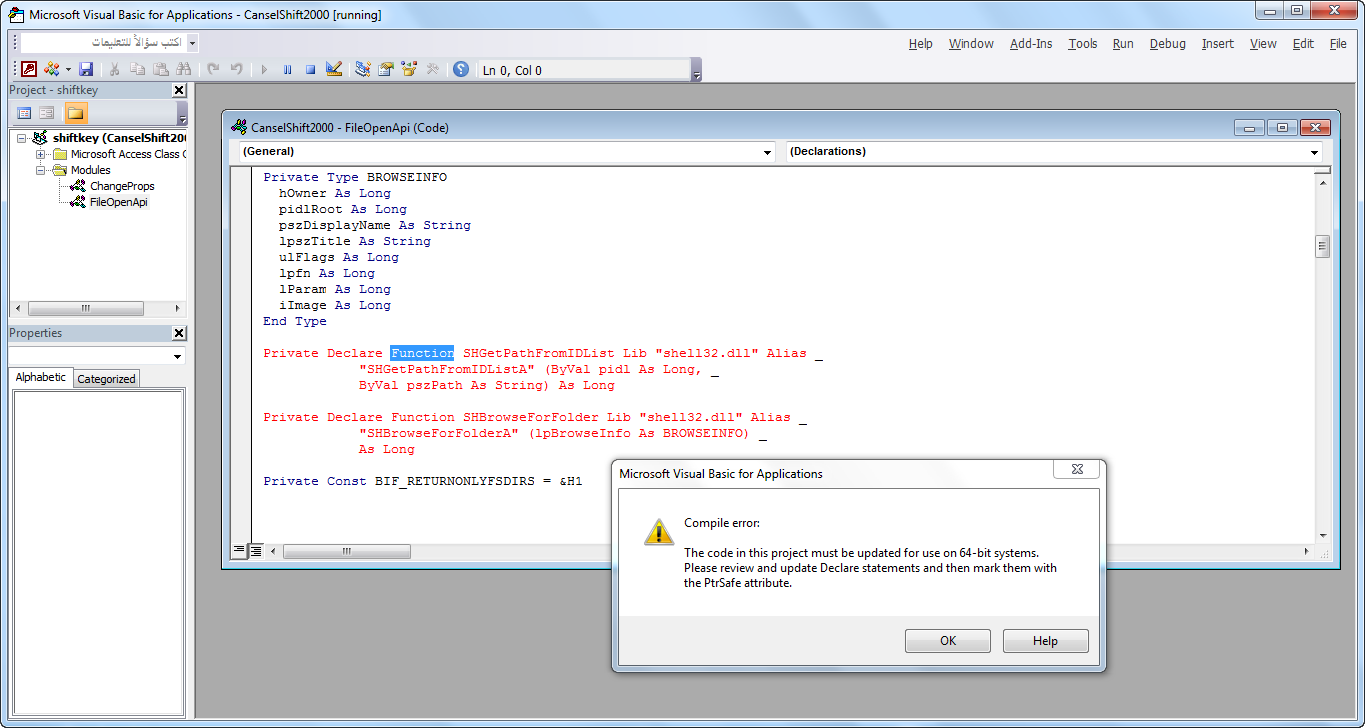Click the Reset (stop) square icon
The image size is (1365, 728).
click(x=310, y=69)
